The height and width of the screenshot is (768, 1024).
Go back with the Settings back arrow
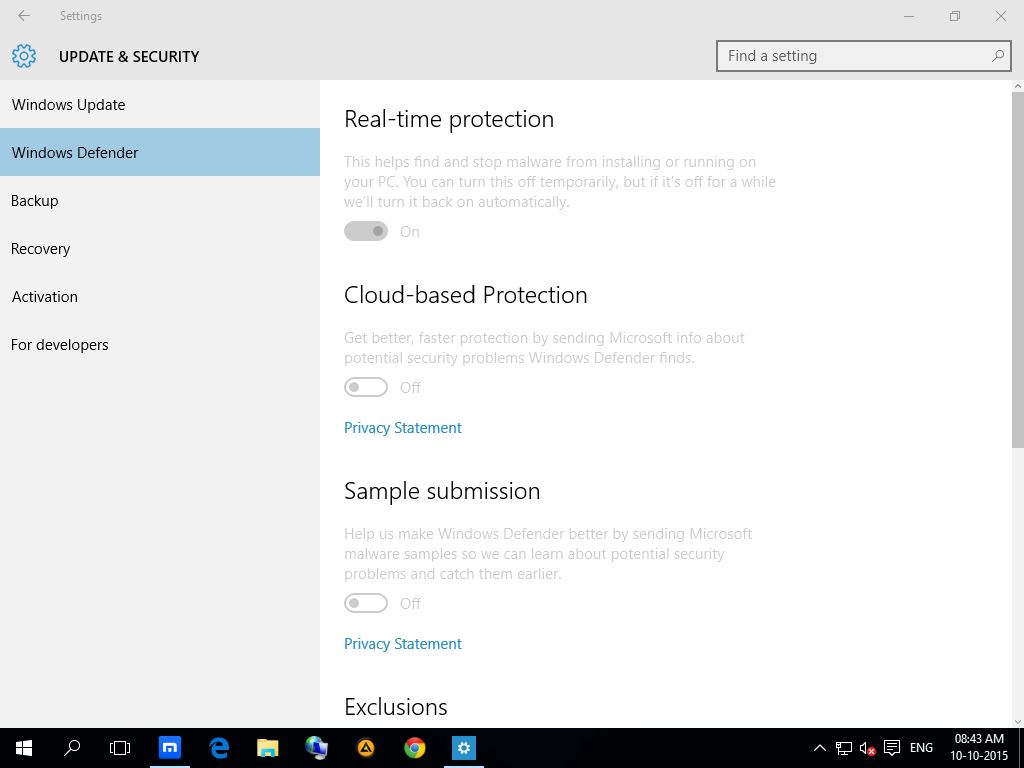24,16
